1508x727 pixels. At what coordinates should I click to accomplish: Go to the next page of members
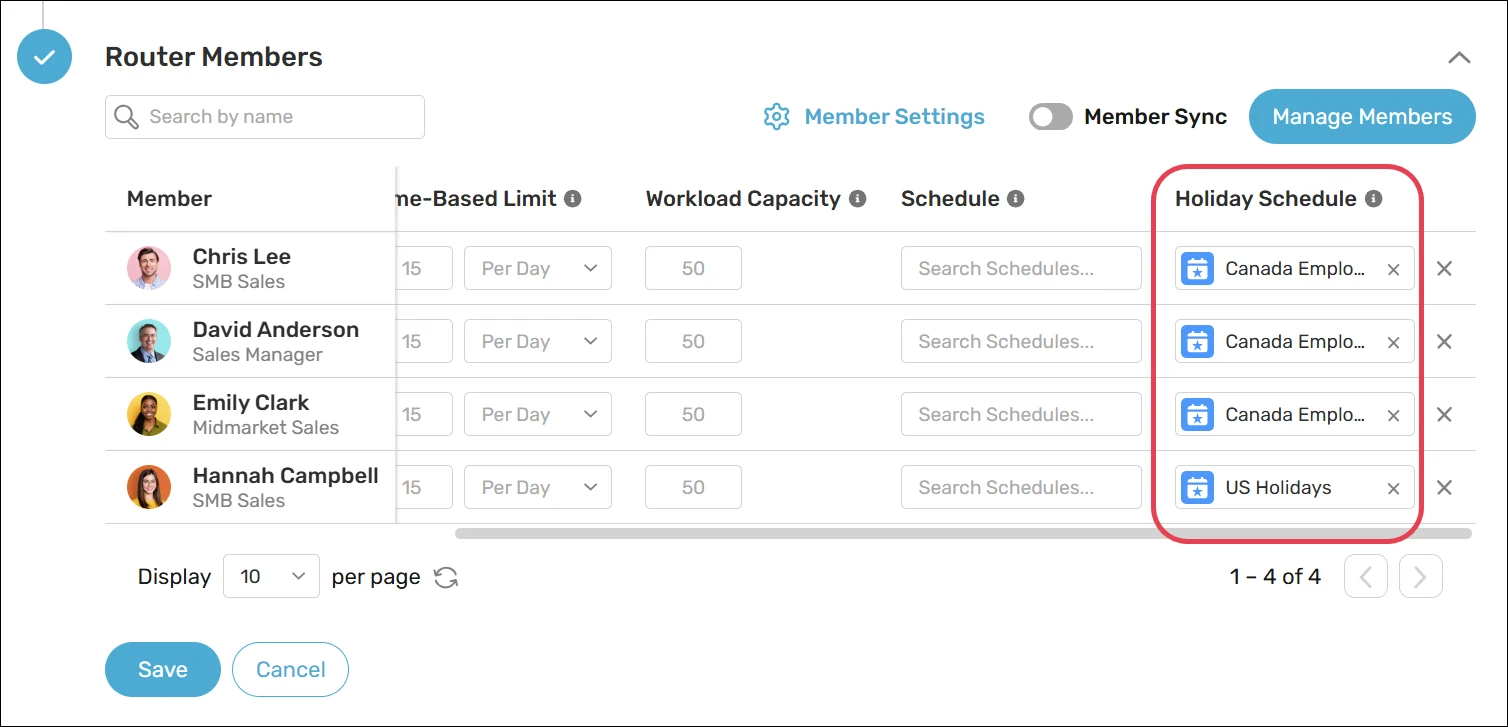[1420, 576]
